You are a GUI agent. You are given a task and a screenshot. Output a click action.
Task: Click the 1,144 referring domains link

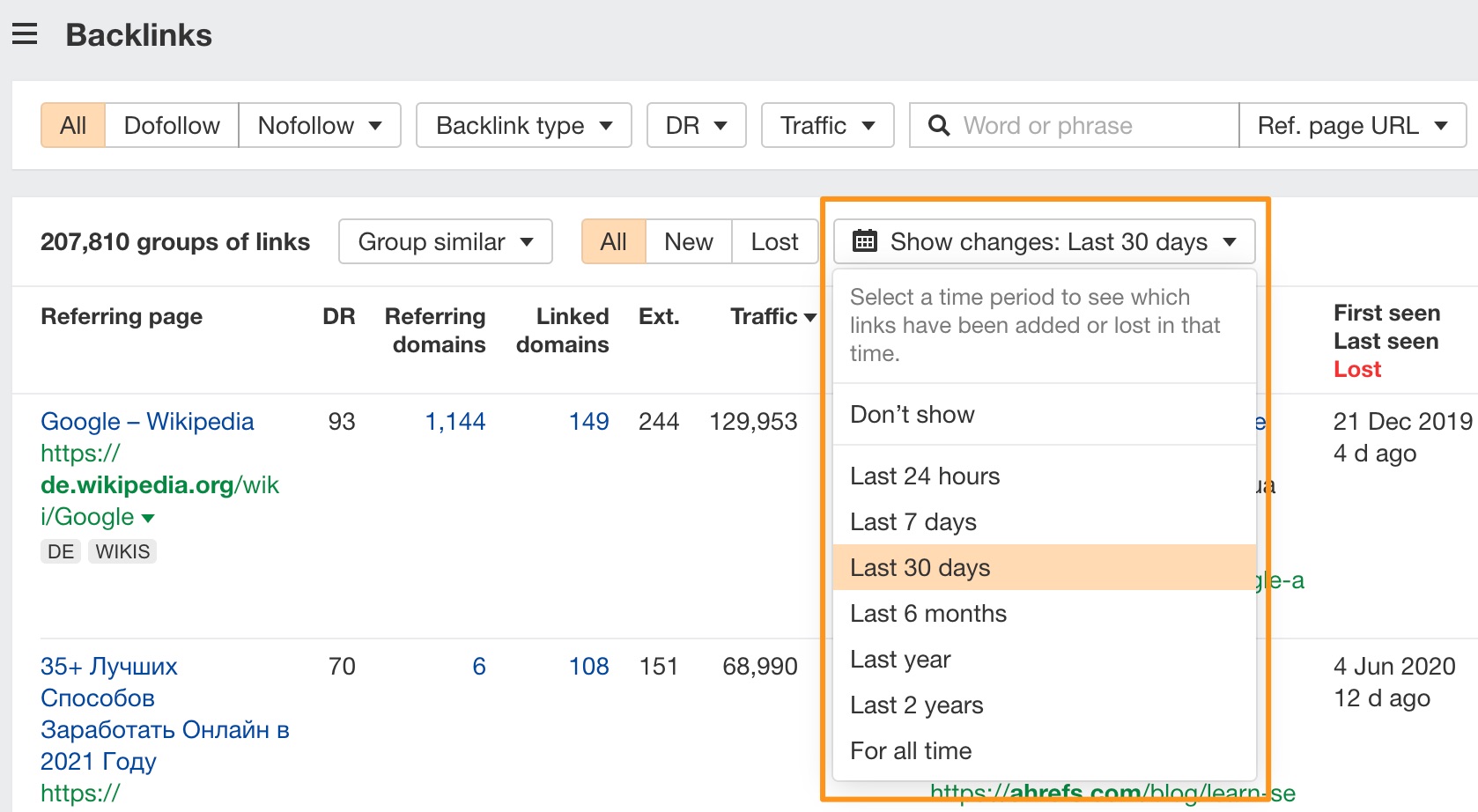tap(455, 422)
